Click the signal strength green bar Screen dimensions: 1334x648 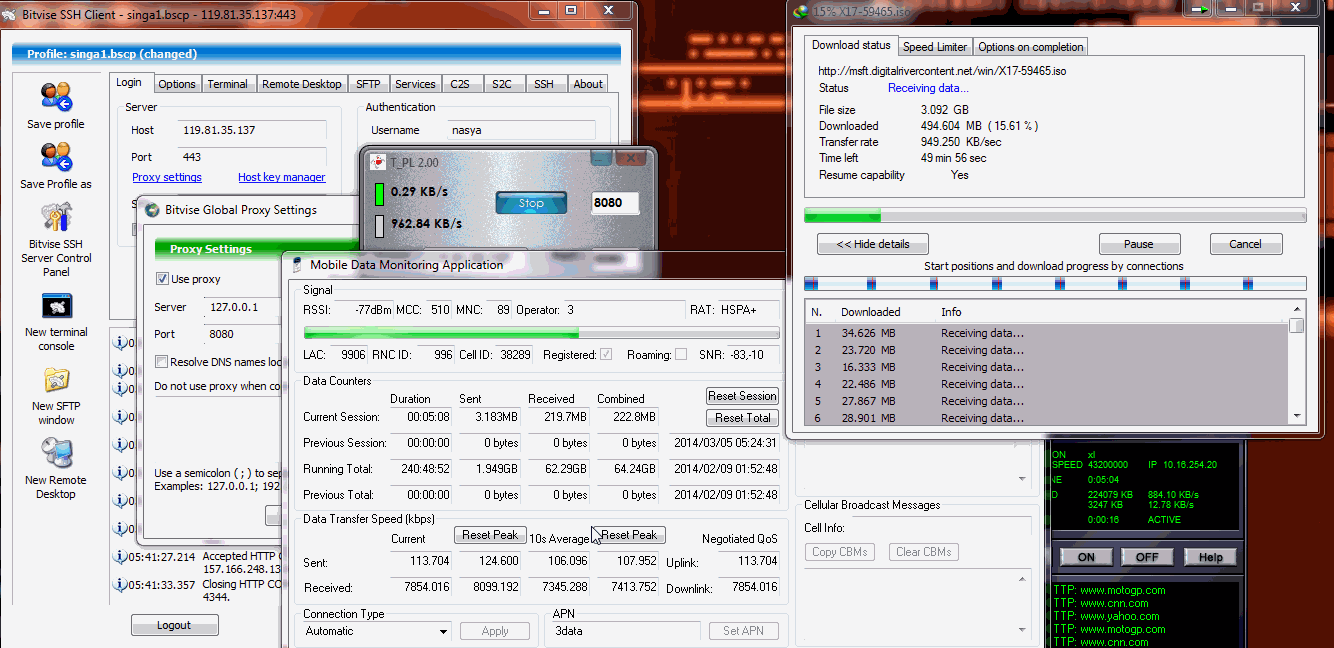pyautogui.click(x=541, y=333)
